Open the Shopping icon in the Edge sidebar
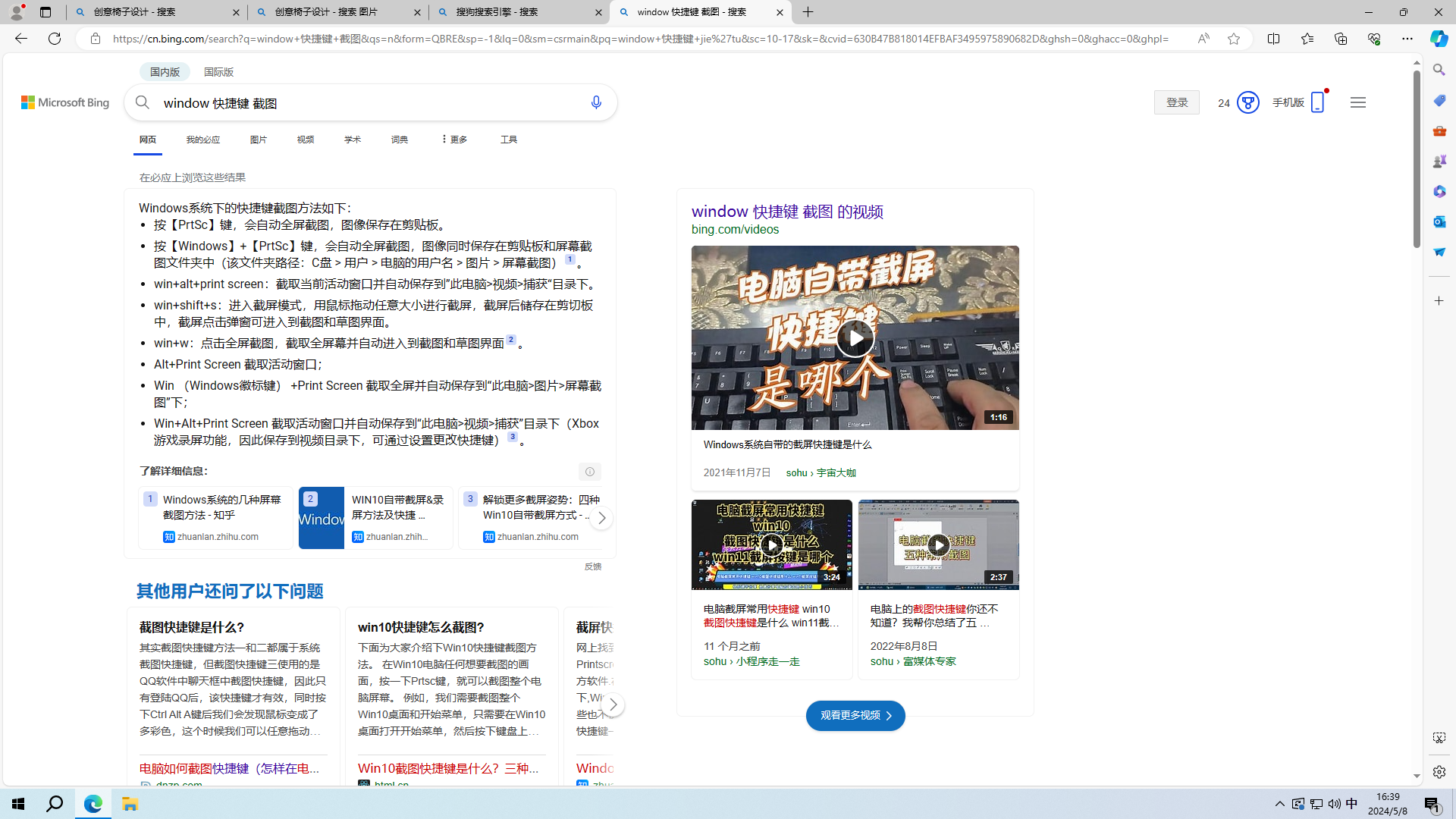1456x819 pixels. pyautogui.click(x=1439, y=100)
